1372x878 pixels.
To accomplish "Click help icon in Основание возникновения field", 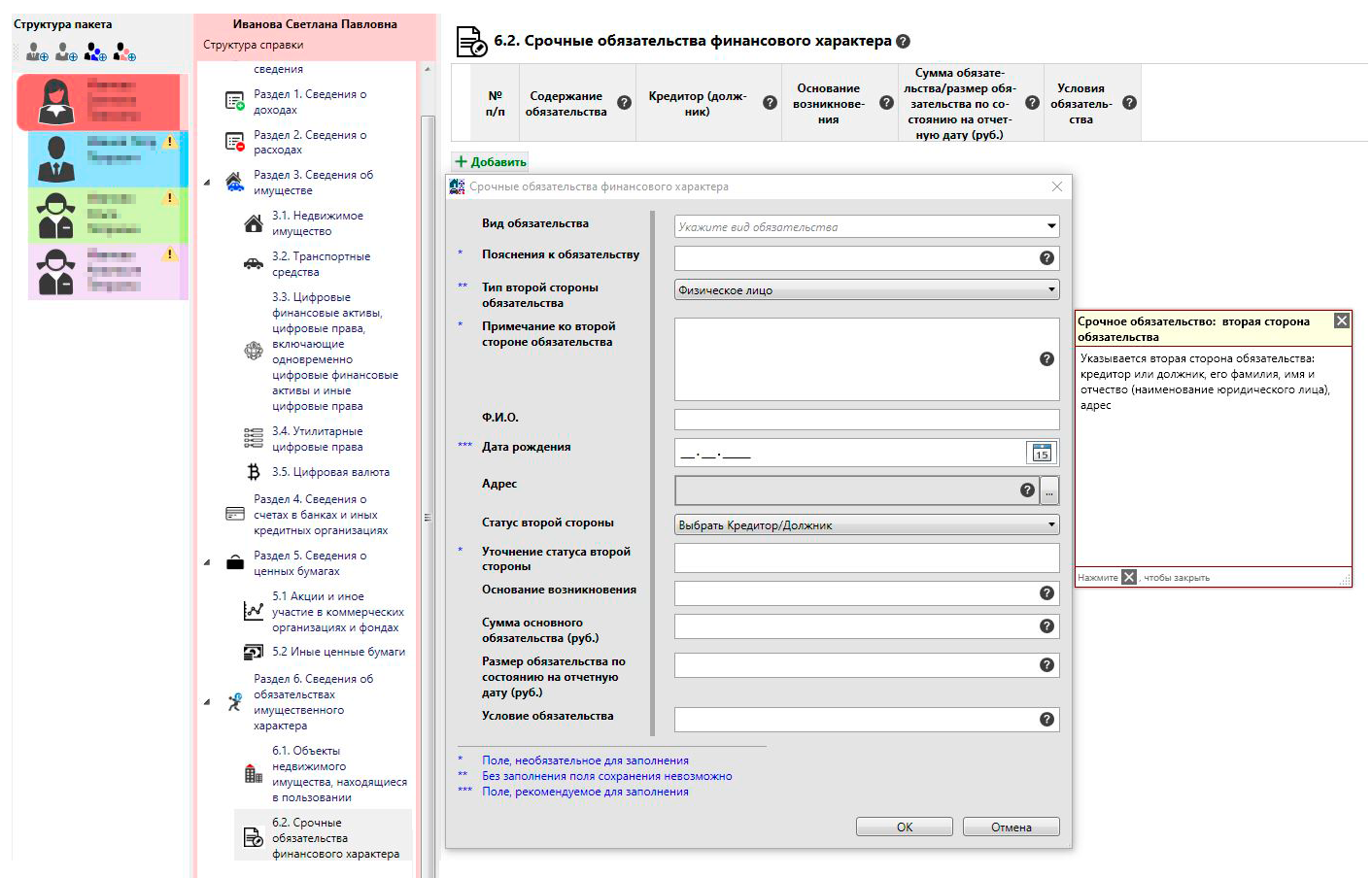I will [x=1046, y=592].
